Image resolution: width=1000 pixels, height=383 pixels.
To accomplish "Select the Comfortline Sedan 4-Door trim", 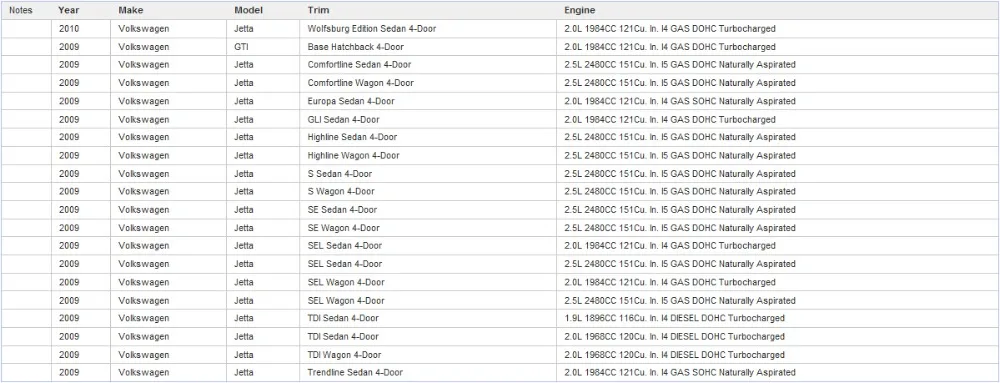I will click(x=359, y=65).
